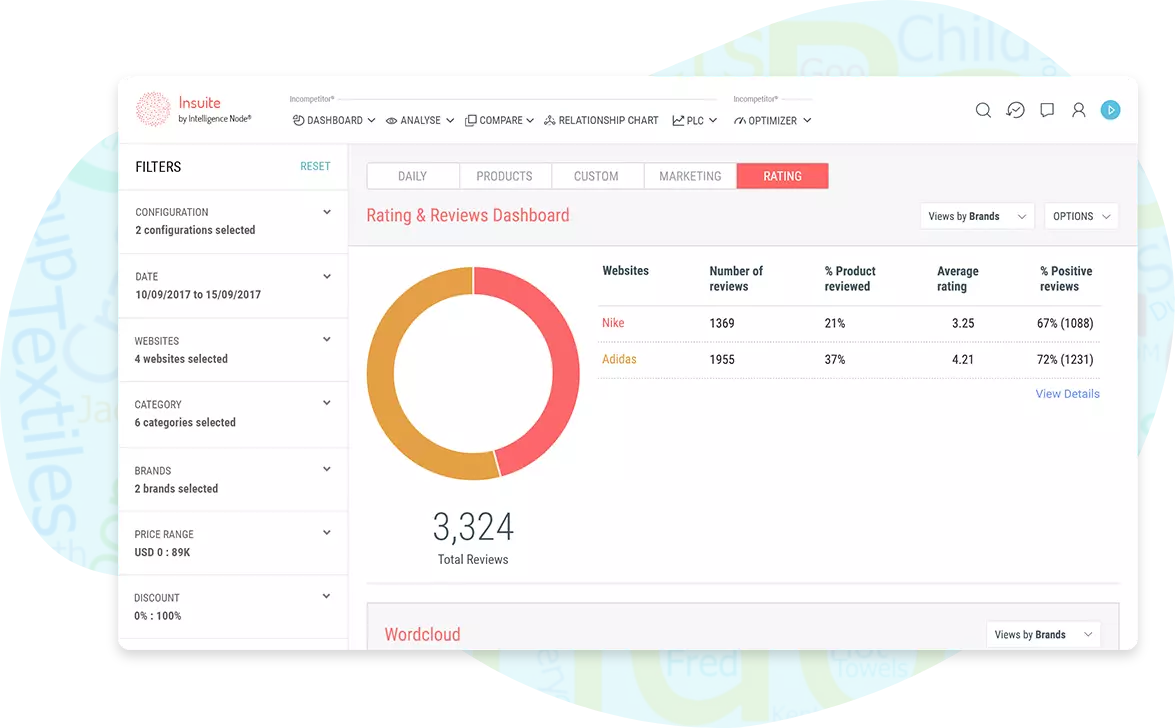Click the View Details link
The width and height of the screenshot is (1175, 728).
click(1067, 394)
